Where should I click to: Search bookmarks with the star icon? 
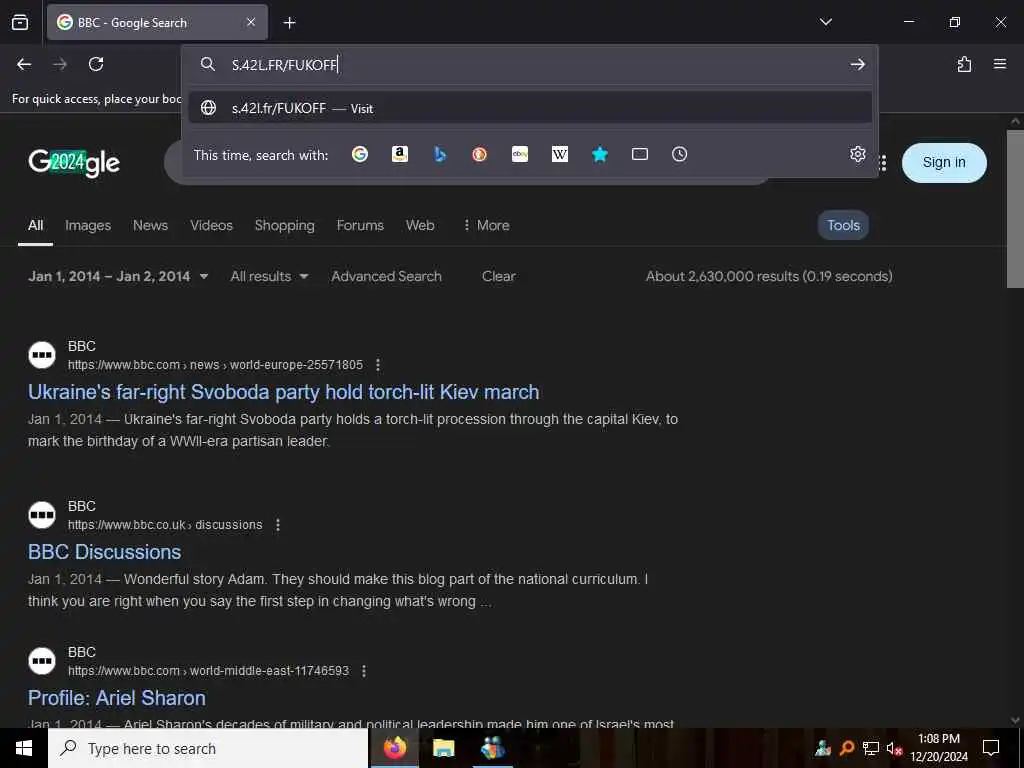click(600, 154)
